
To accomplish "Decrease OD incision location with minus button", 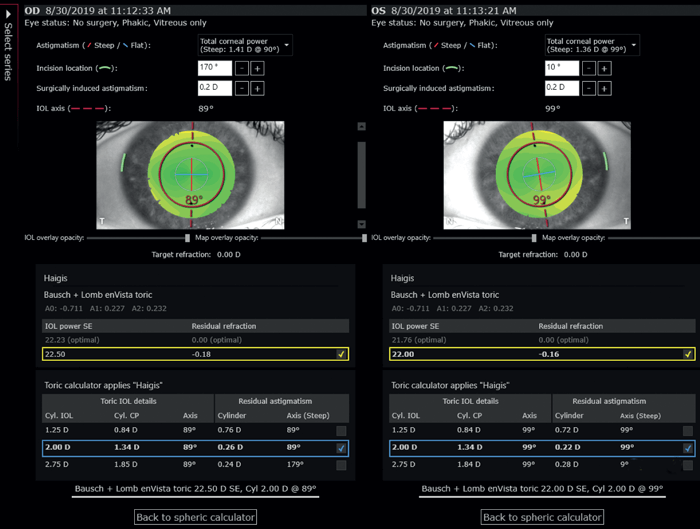I will 242,69.
